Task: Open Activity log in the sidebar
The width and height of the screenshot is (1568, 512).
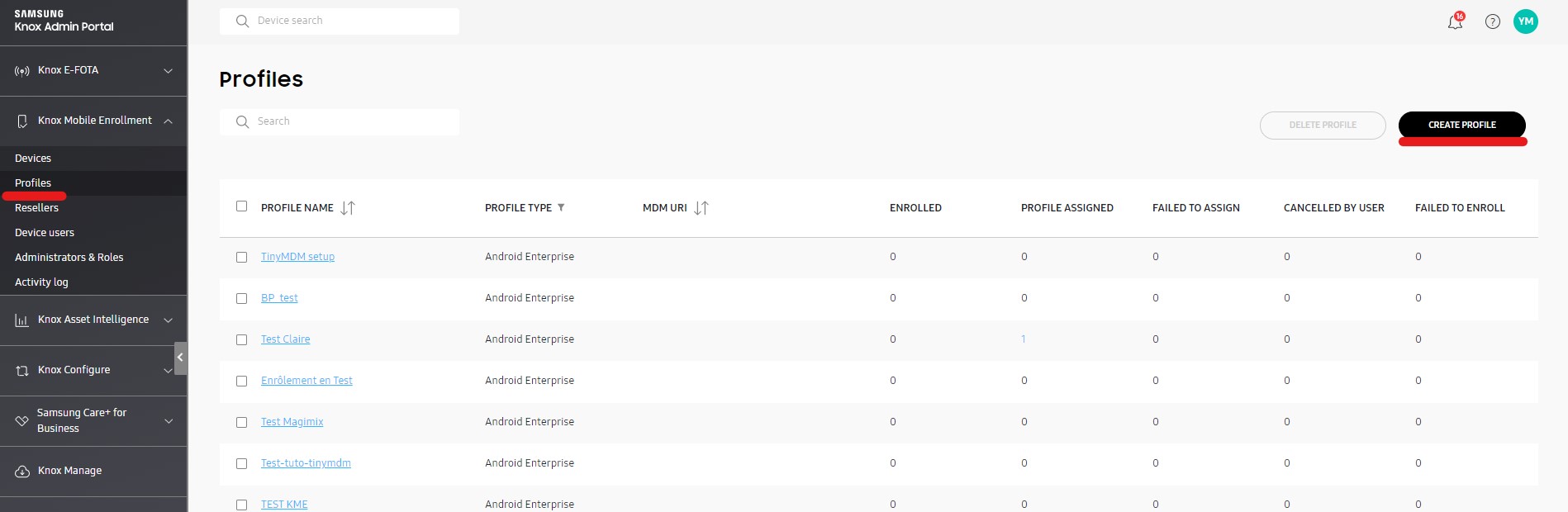Action: (x=41, y=282)
